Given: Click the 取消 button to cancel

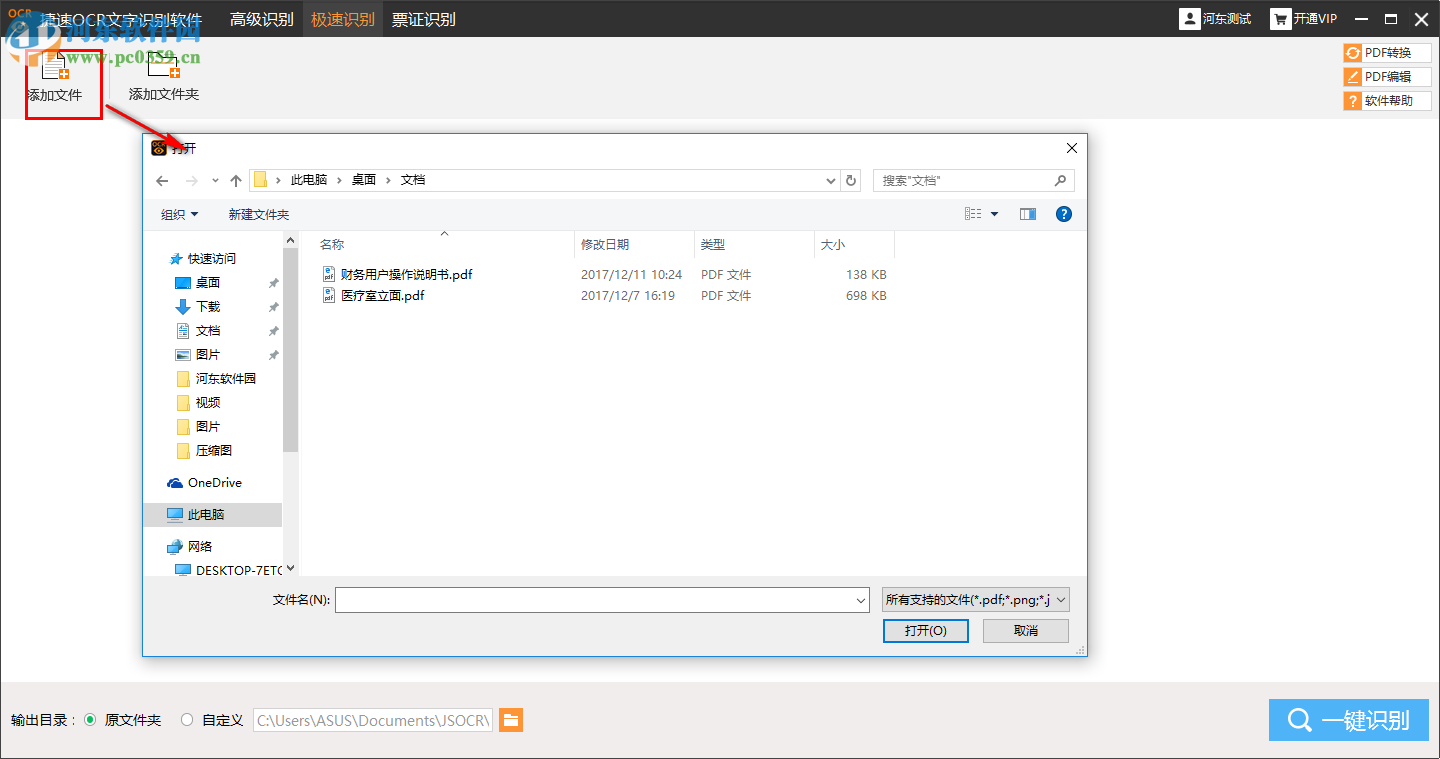Looking at the screenshot, I should tap(1025, 630).
